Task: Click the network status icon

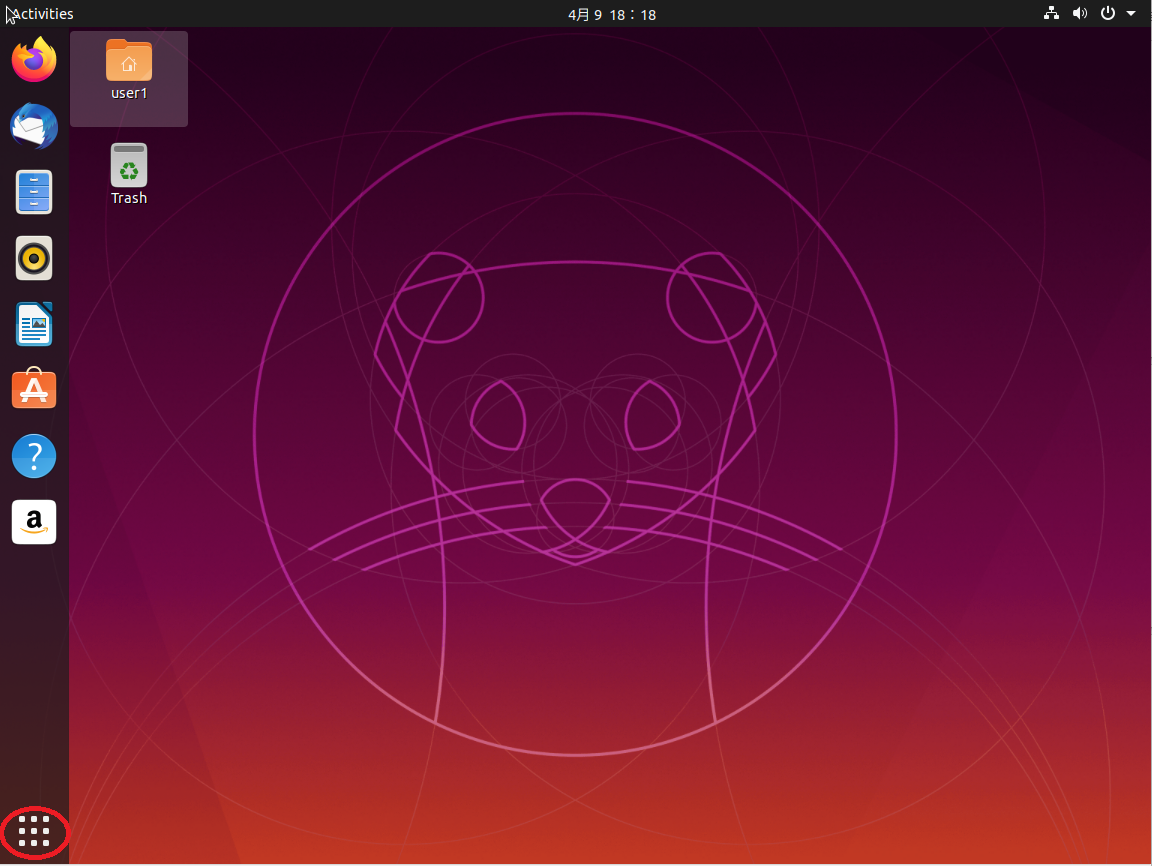Action: (x=1051, y=13)
